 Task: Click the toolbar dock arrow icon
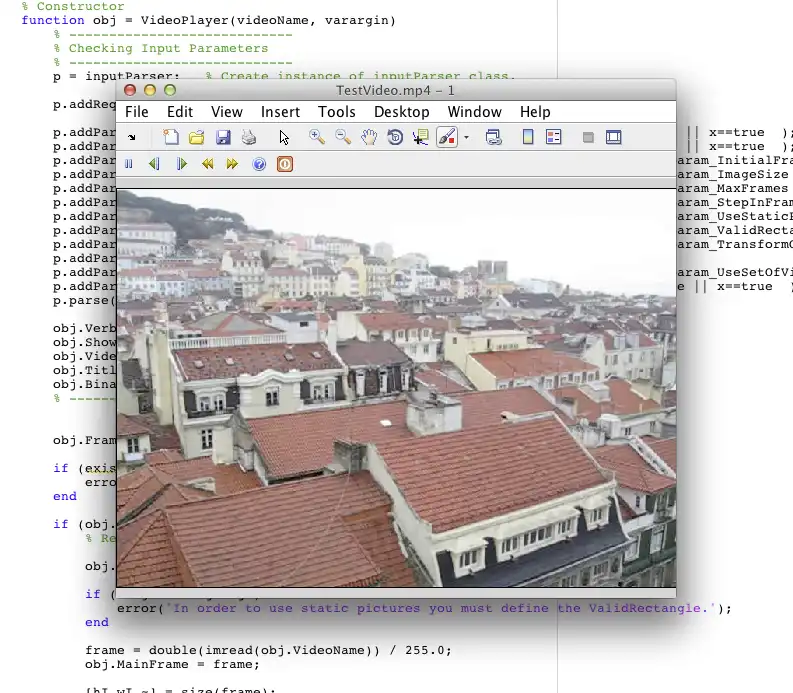point(131,137)
